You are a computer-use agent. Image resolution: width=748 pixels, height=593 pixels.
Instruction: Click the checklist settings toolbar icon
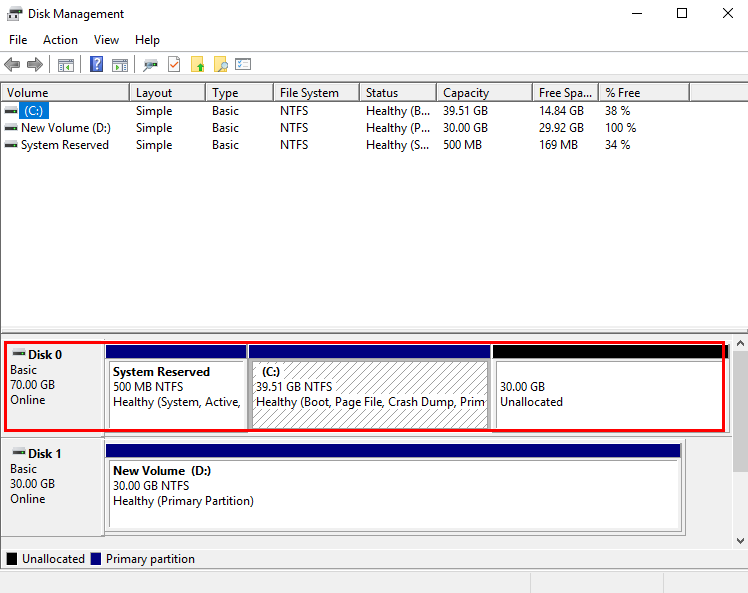[243, 64]
